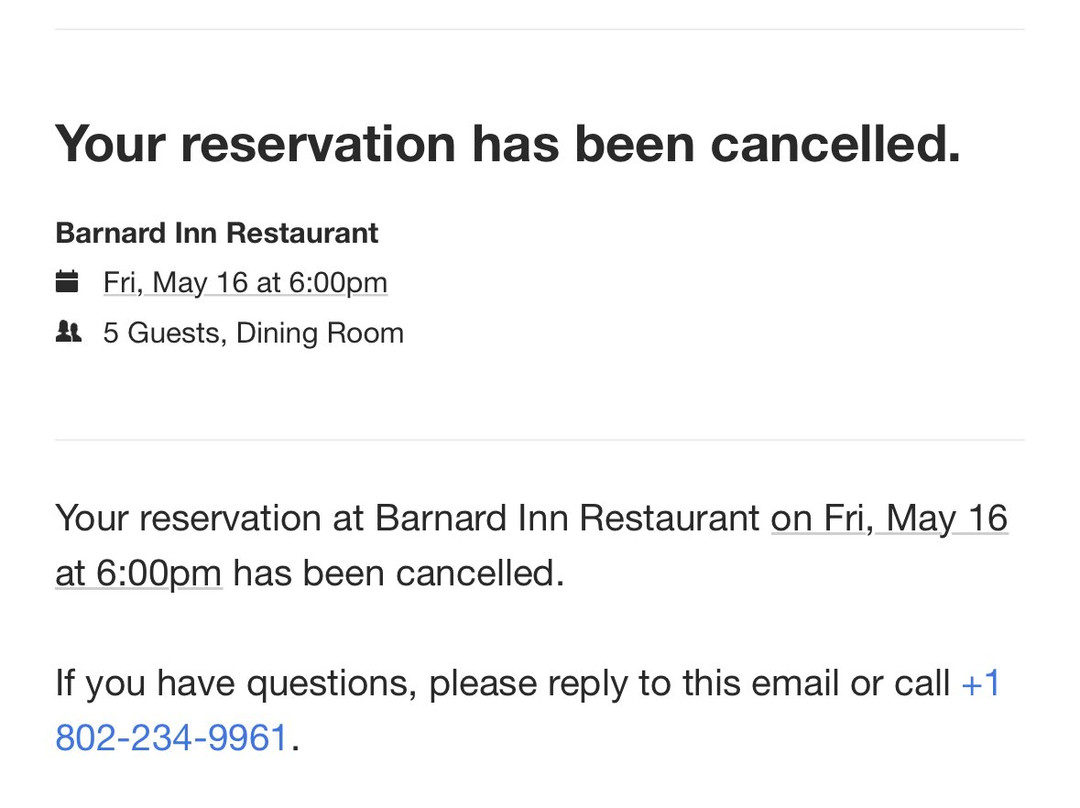Open the underlined date below the restaurant name
Screen dimensions: 1080x808
(245, 283)
